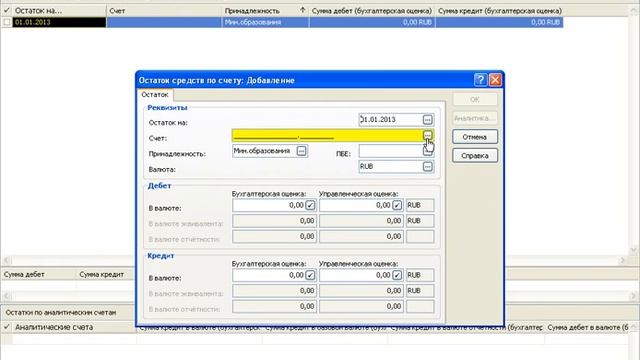Click left arrow of middle panel horizontal scrollbar

coord(6,296)
